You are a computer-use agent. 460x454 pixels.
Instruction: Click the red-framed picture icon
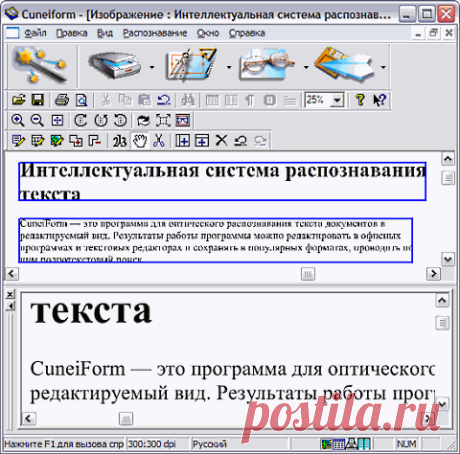[x=183, y=120]
